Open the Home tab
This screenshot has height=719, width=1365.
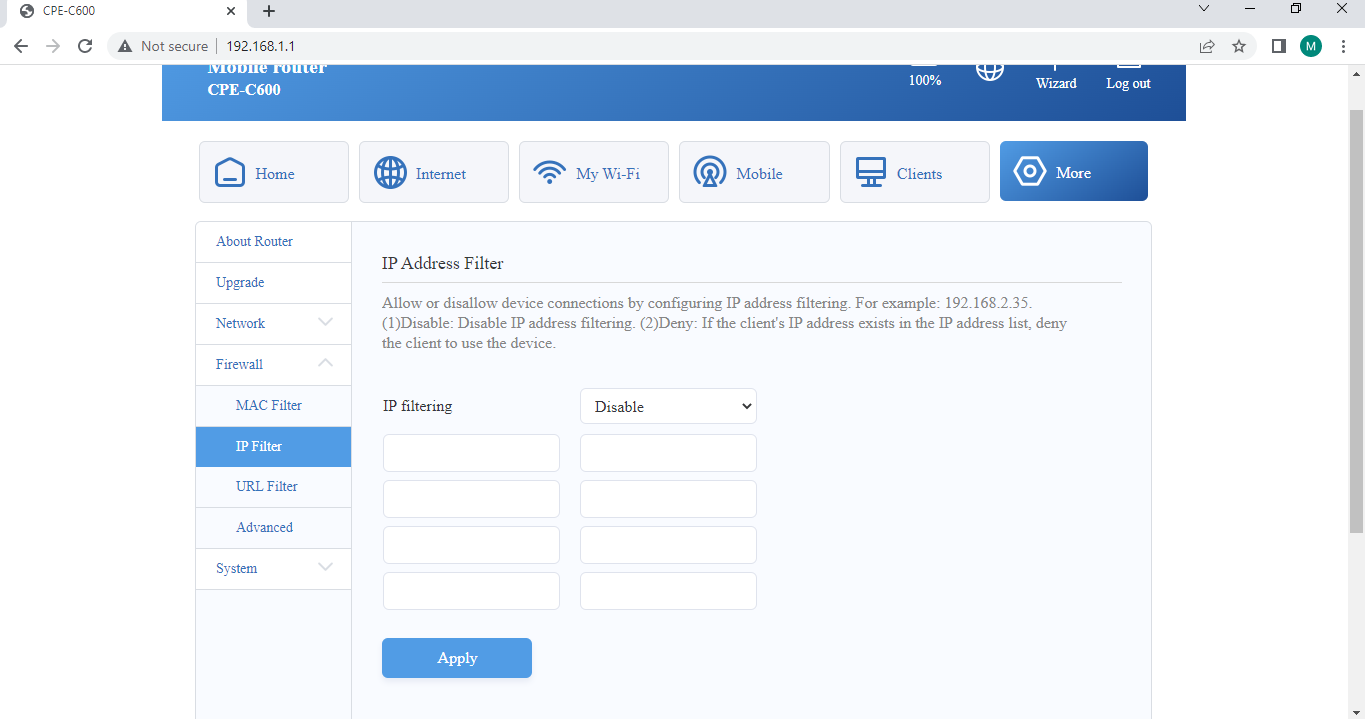(x=274, y=172)
